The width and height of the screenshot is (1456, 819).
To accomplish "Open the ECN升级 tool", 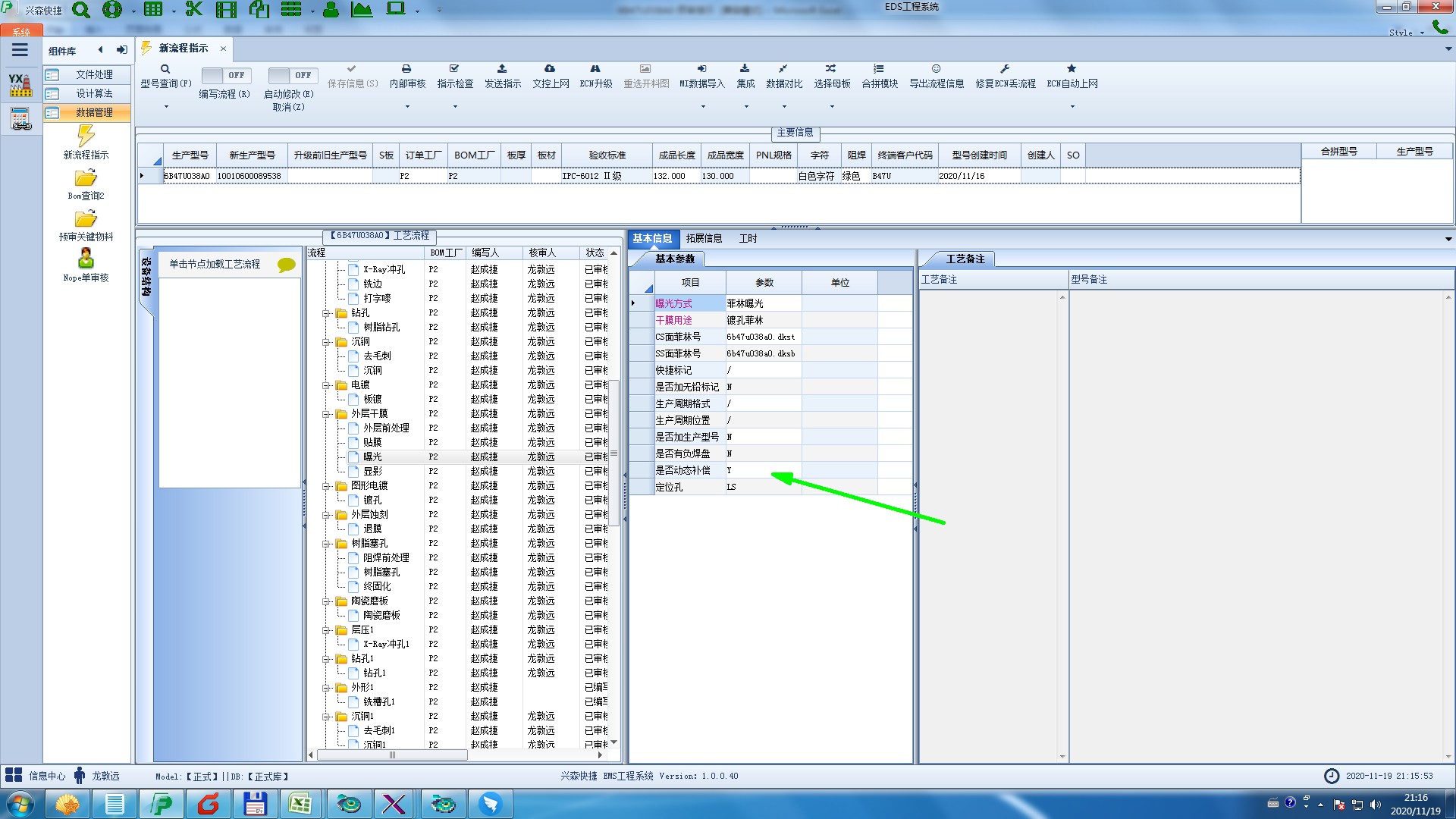I will pyautogui.click(x=595, y=69).
